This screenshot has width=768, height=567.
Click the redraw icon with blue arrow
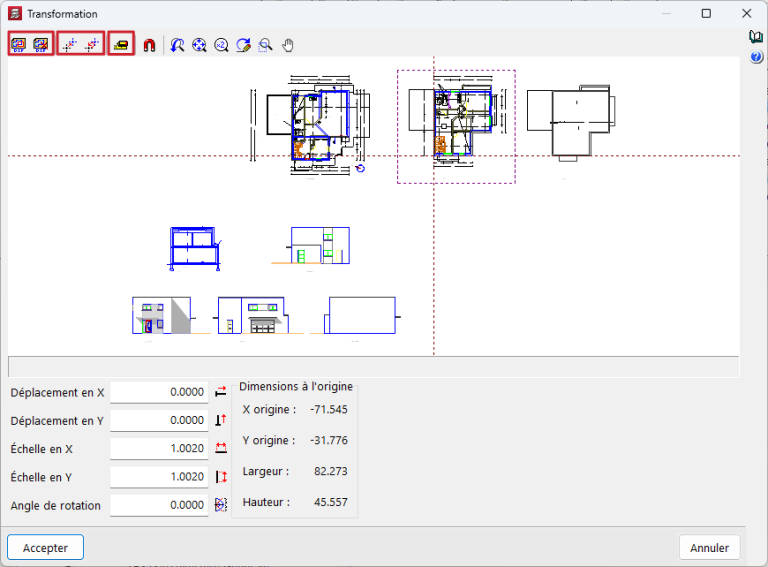(243, 45)
